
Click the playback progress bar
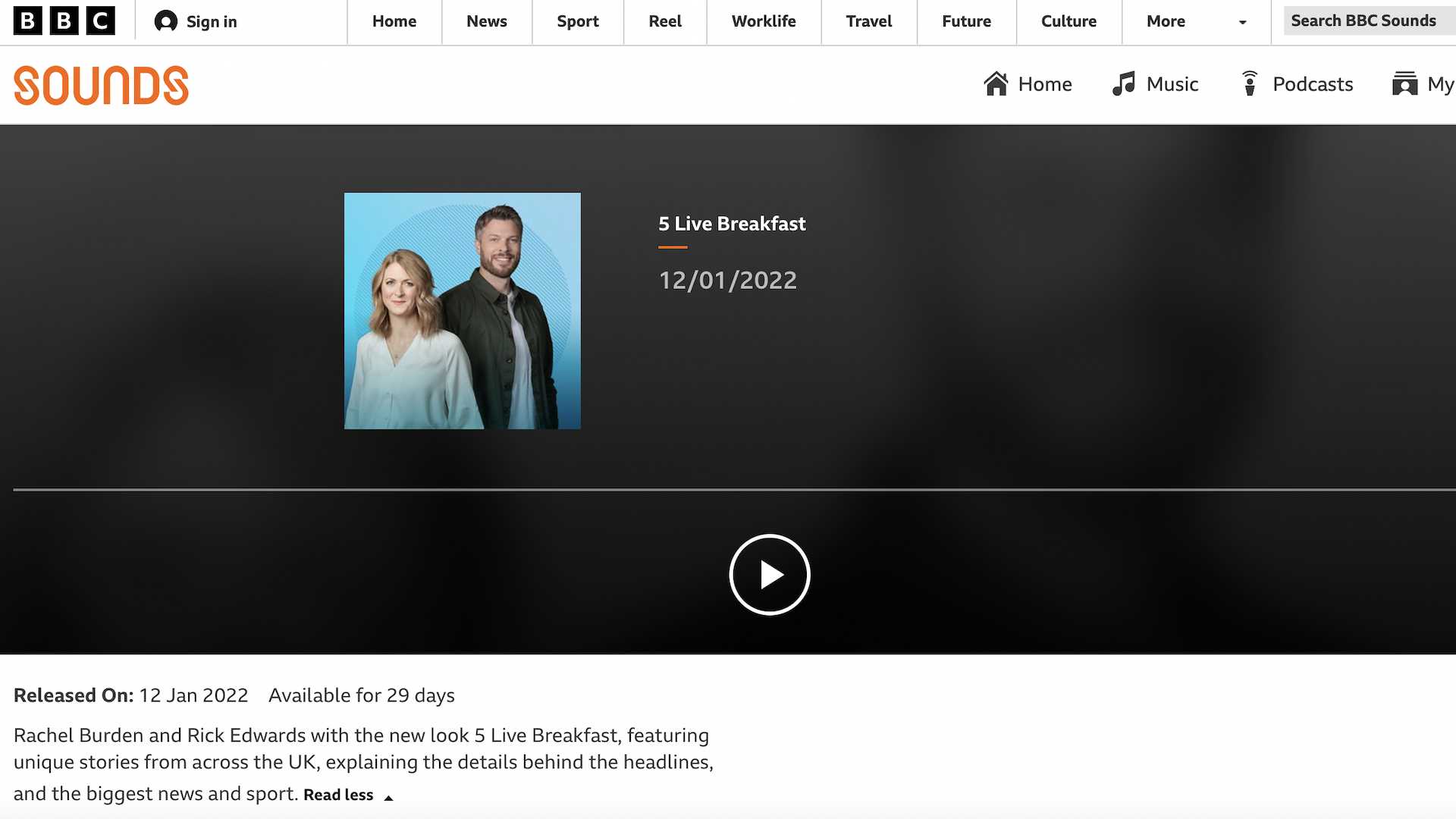click(x=734, y=490)
